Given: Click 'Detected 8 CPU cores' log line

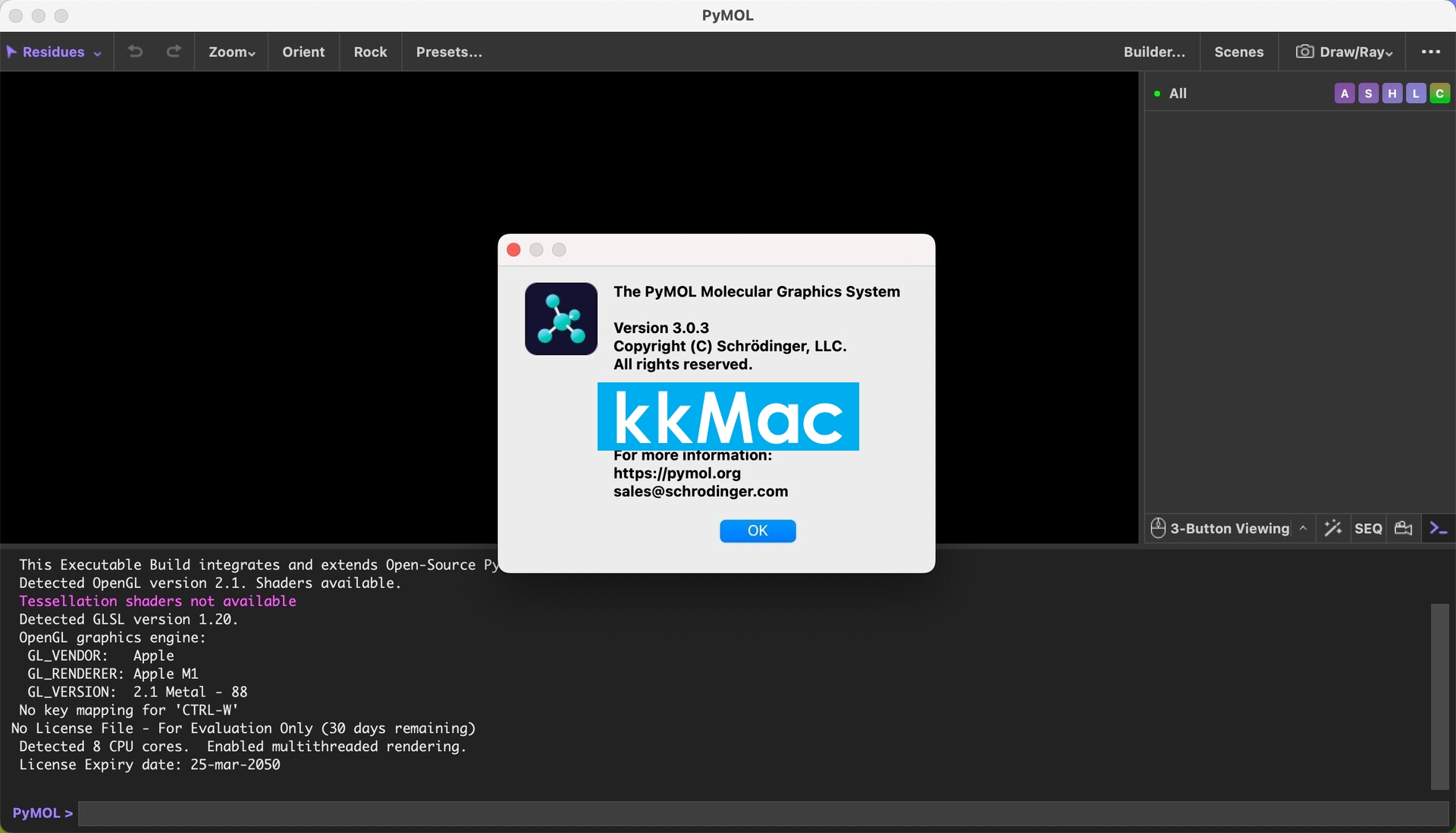Looking at the screenshot, I should tap(243, 747).
